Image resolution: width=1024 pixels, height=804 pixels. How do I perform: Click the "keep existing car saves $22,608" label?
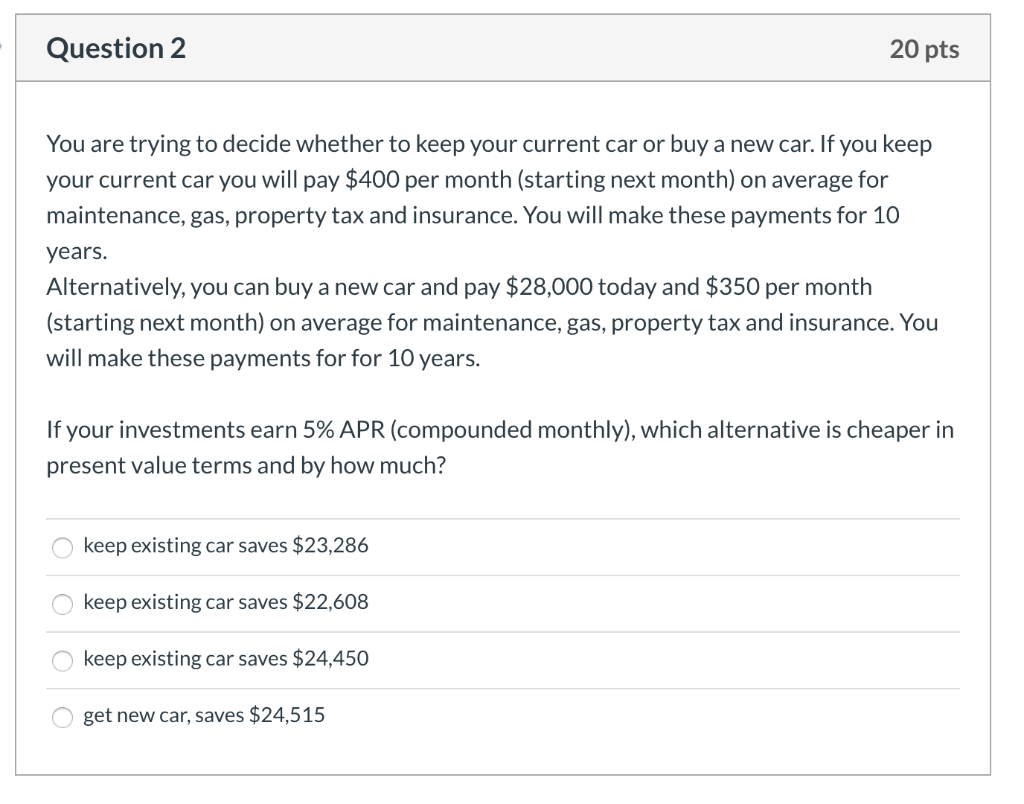[226, 602]
